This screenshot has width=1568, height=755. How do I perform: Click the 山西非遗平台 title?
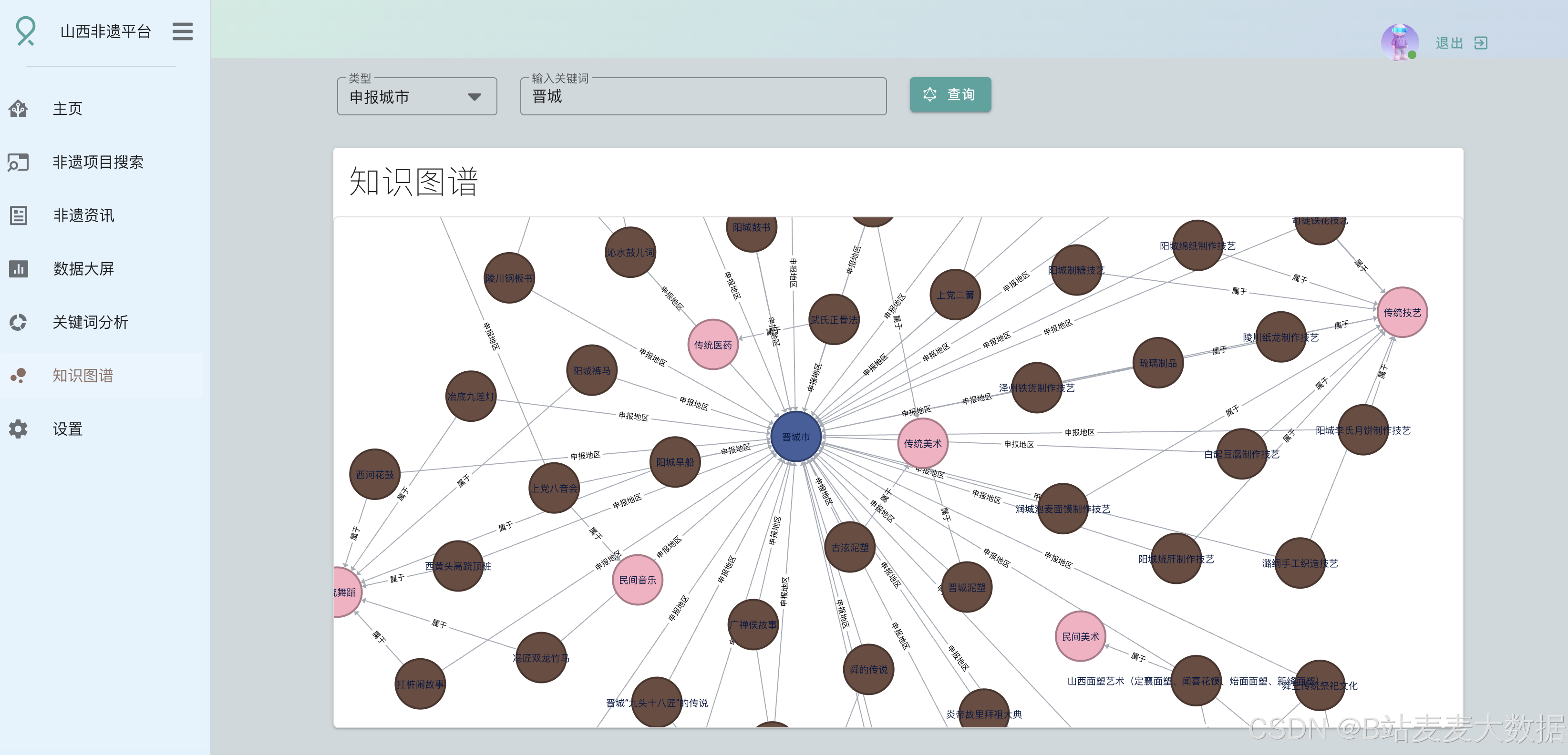tap(105, 31)
